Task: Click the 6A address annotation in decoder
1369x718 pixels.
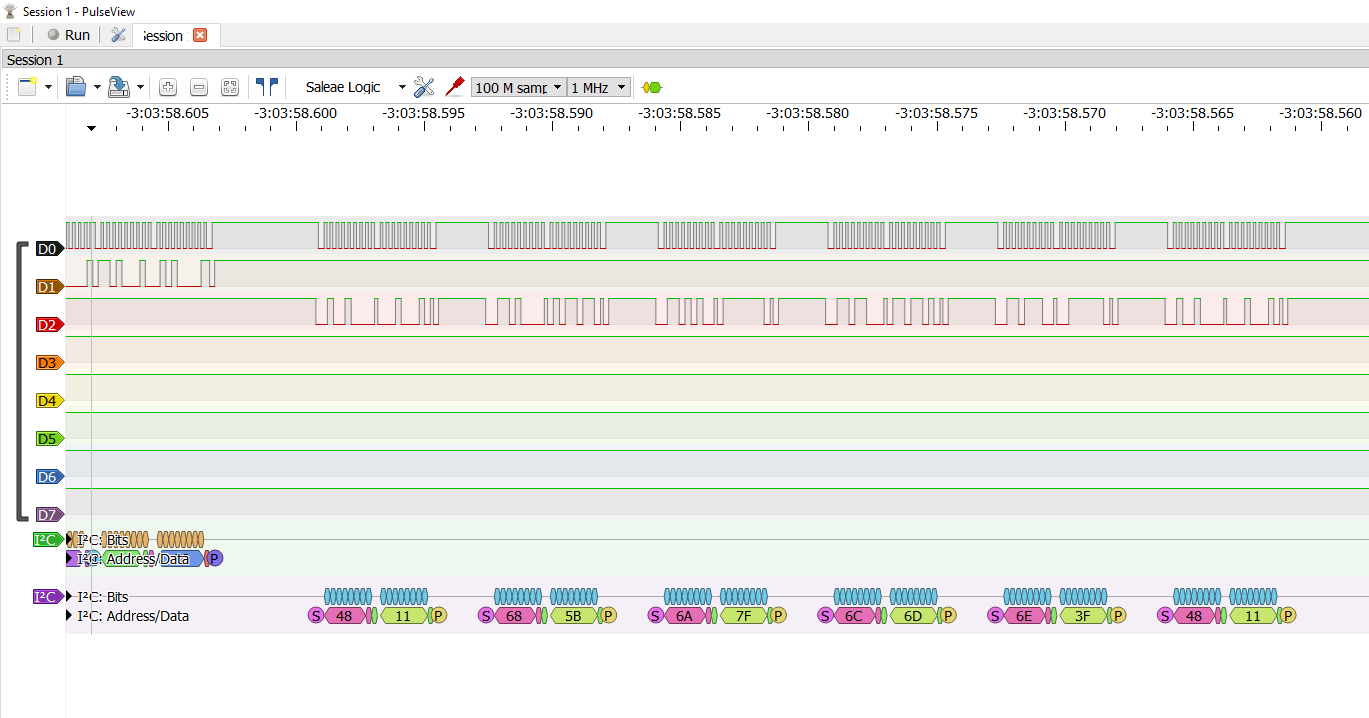Action: (683, 616)
